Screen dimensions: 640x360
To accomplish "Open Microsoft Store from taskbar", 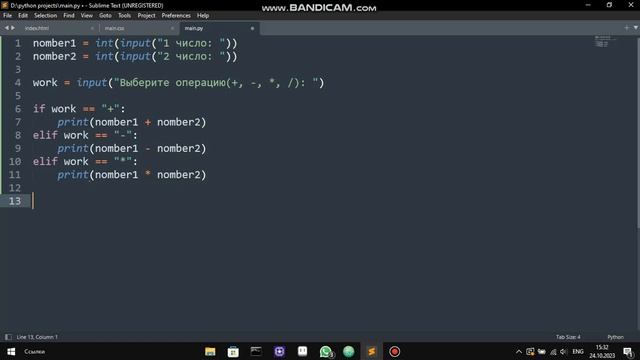I will [233, 351].
